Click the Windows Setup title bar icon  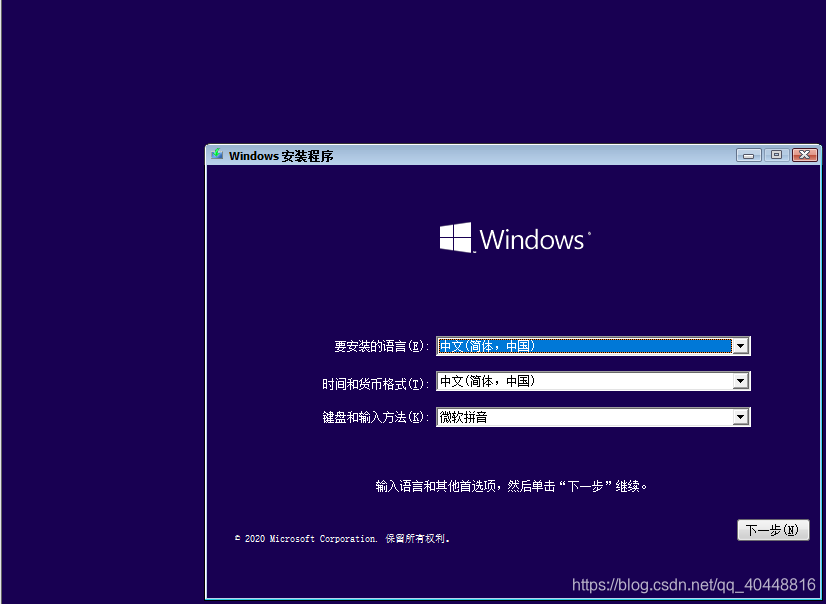[x=217, y=155]
